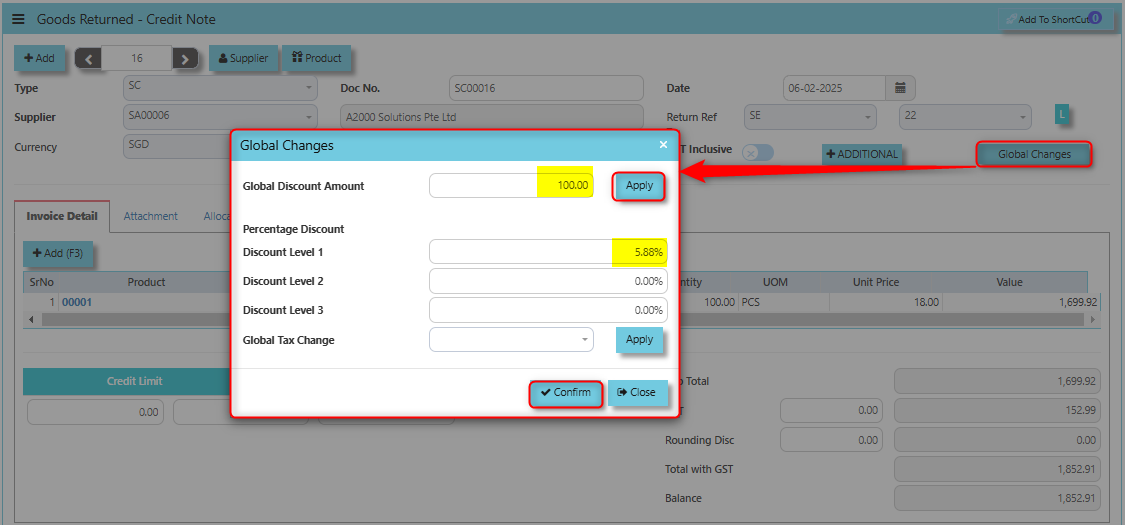Image resolution: width=1125 pixels, height=525 pixels.
Task: Click the Discount Level 2 field
Action: [x=548, y=281]
